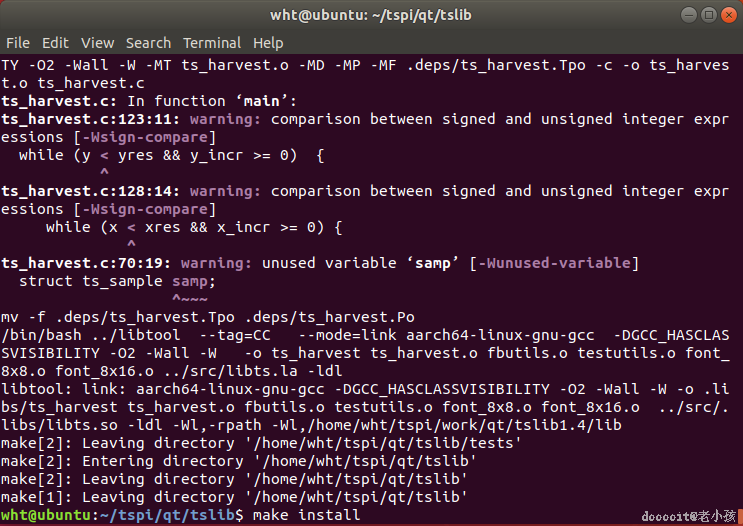Open the File menu

(x=18, y=43)
